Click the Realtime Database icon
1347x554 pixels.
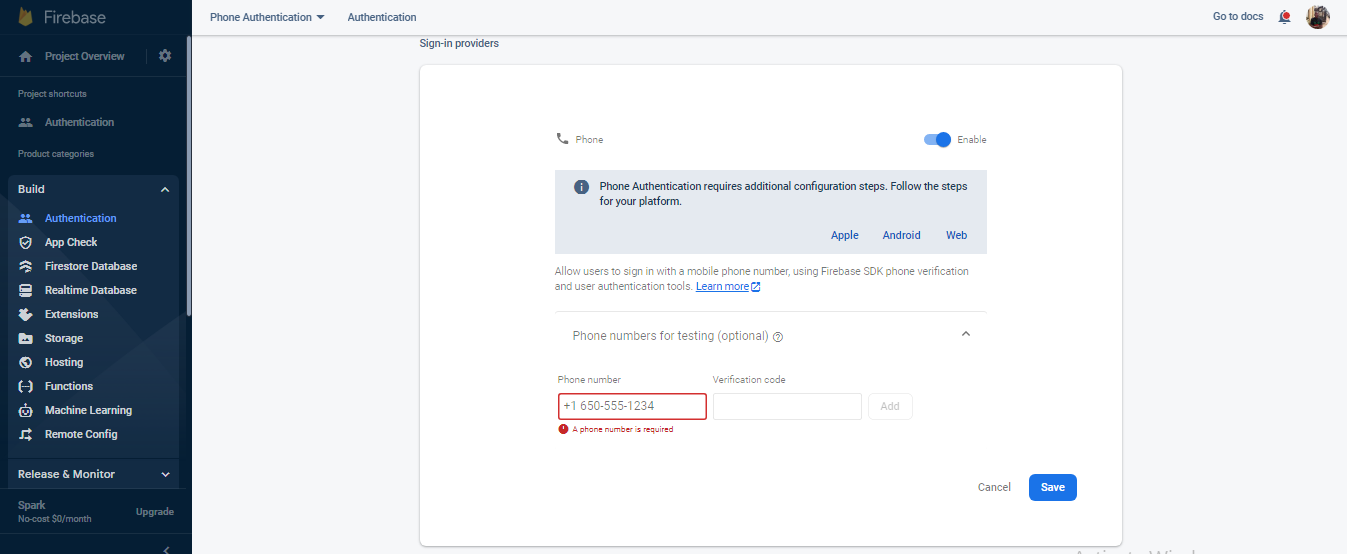tap(26, 290)
